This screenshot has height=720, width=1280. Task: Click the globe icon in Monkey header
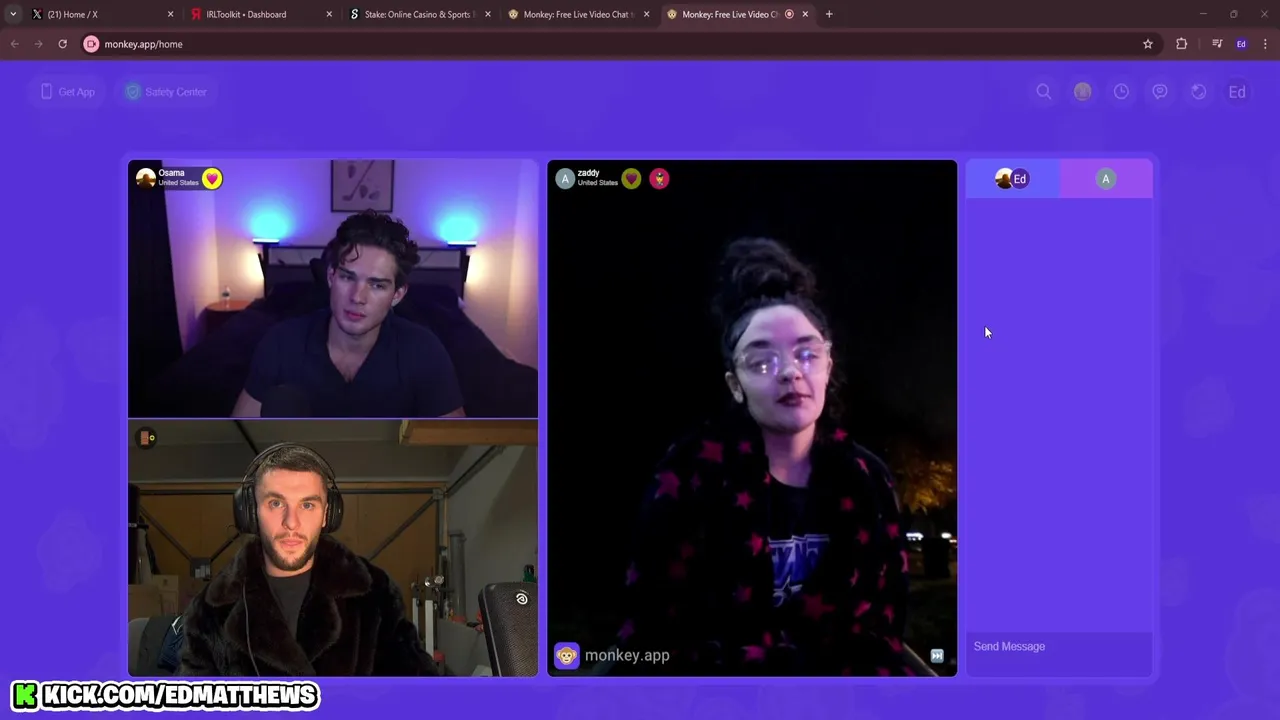(1198, 92)
